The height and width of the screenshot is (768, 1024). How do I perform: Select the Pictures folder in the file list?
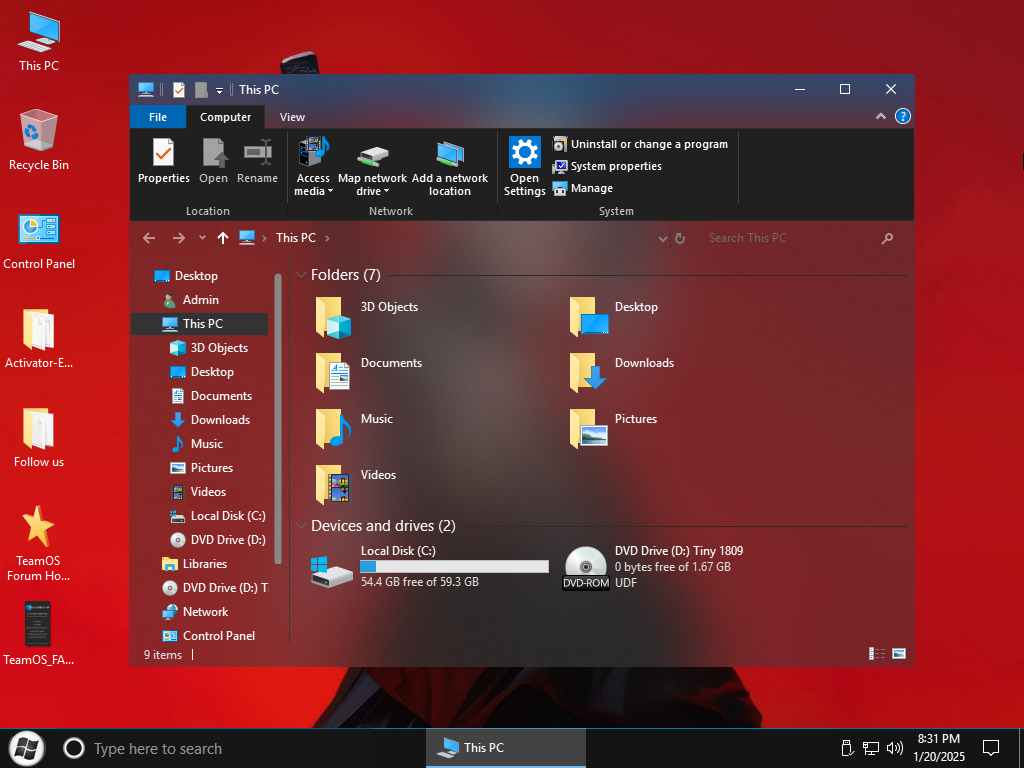click(613, 430)
